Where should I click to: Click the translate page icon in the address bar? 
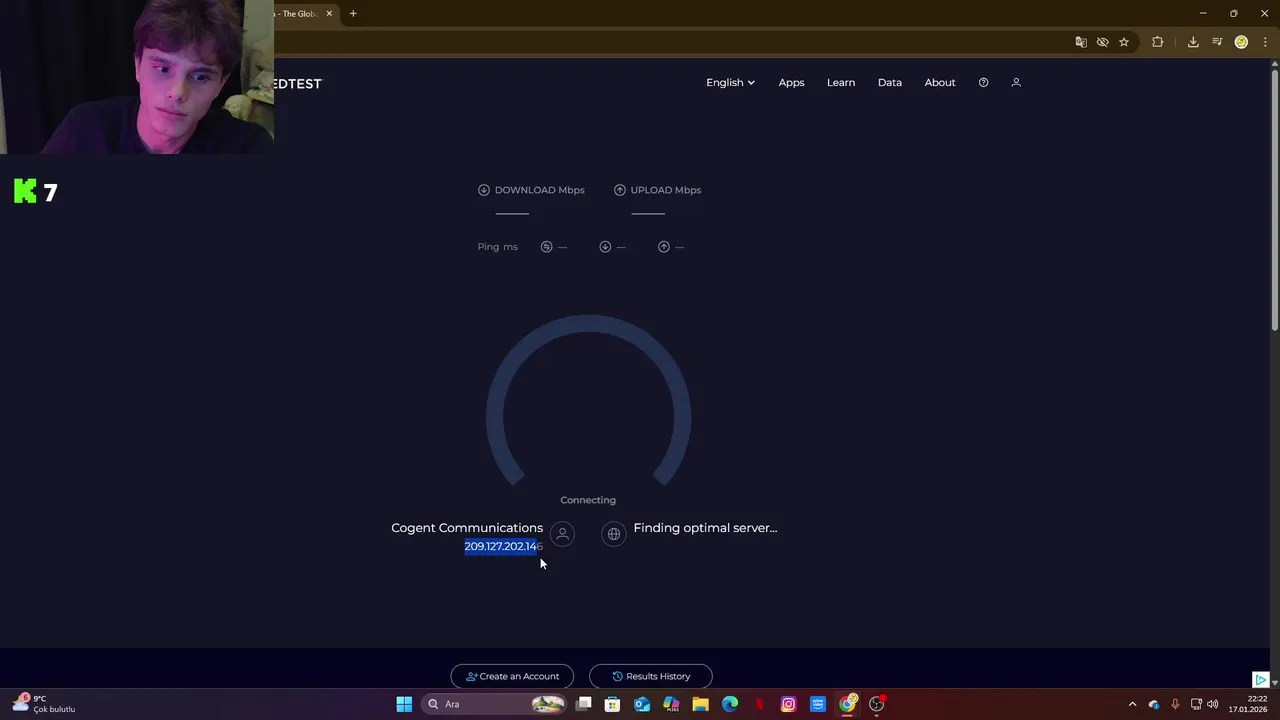point(1081,42)
